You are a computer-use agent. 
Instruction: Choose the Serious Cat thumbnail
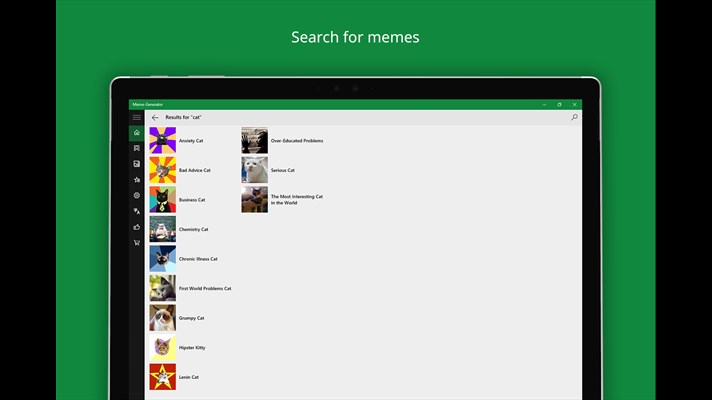pos(255,170)
